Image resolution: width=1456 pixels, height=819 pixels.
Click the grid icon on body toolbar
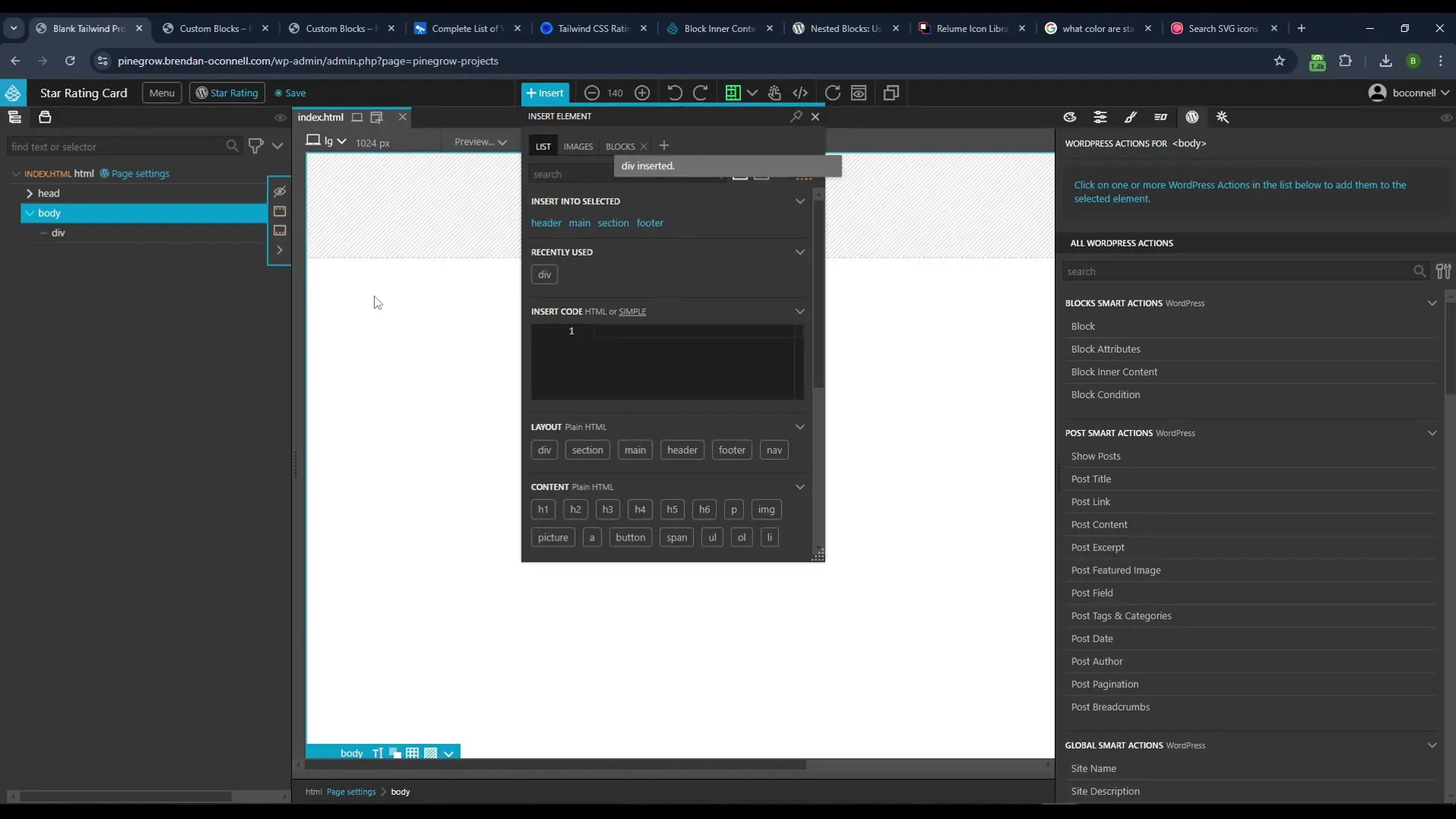(412, 753)
